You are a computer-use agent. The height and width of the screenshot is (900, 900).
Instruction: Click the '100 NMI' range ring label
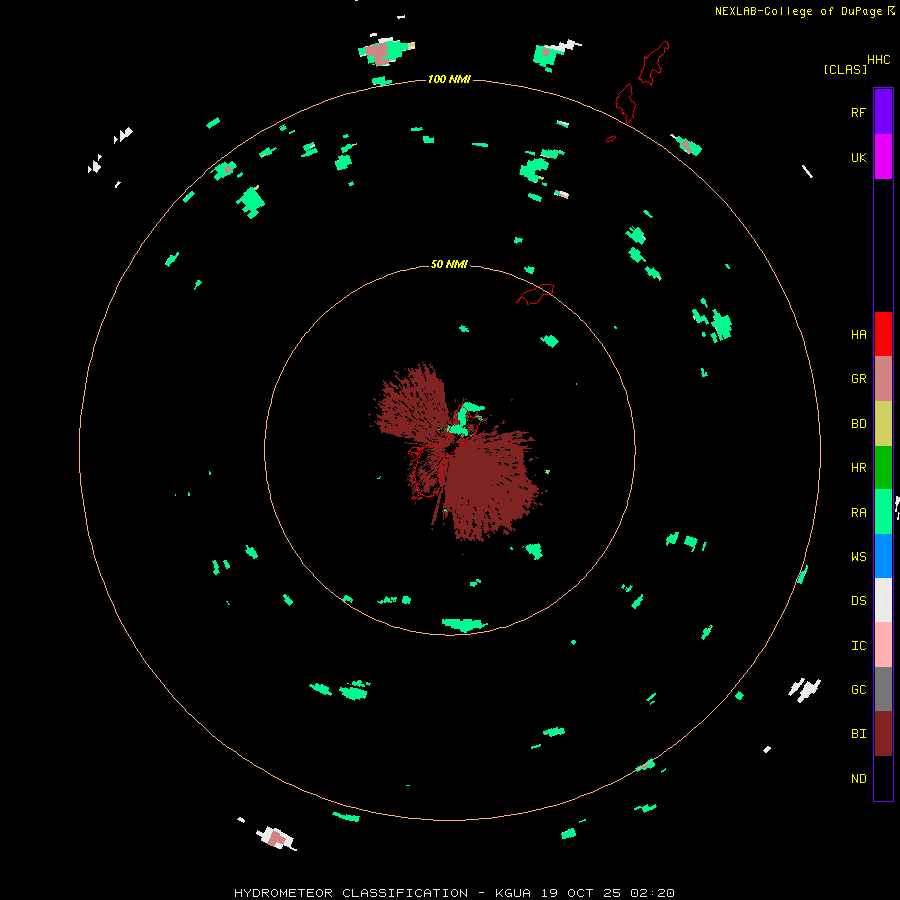(x=449, y=79)
